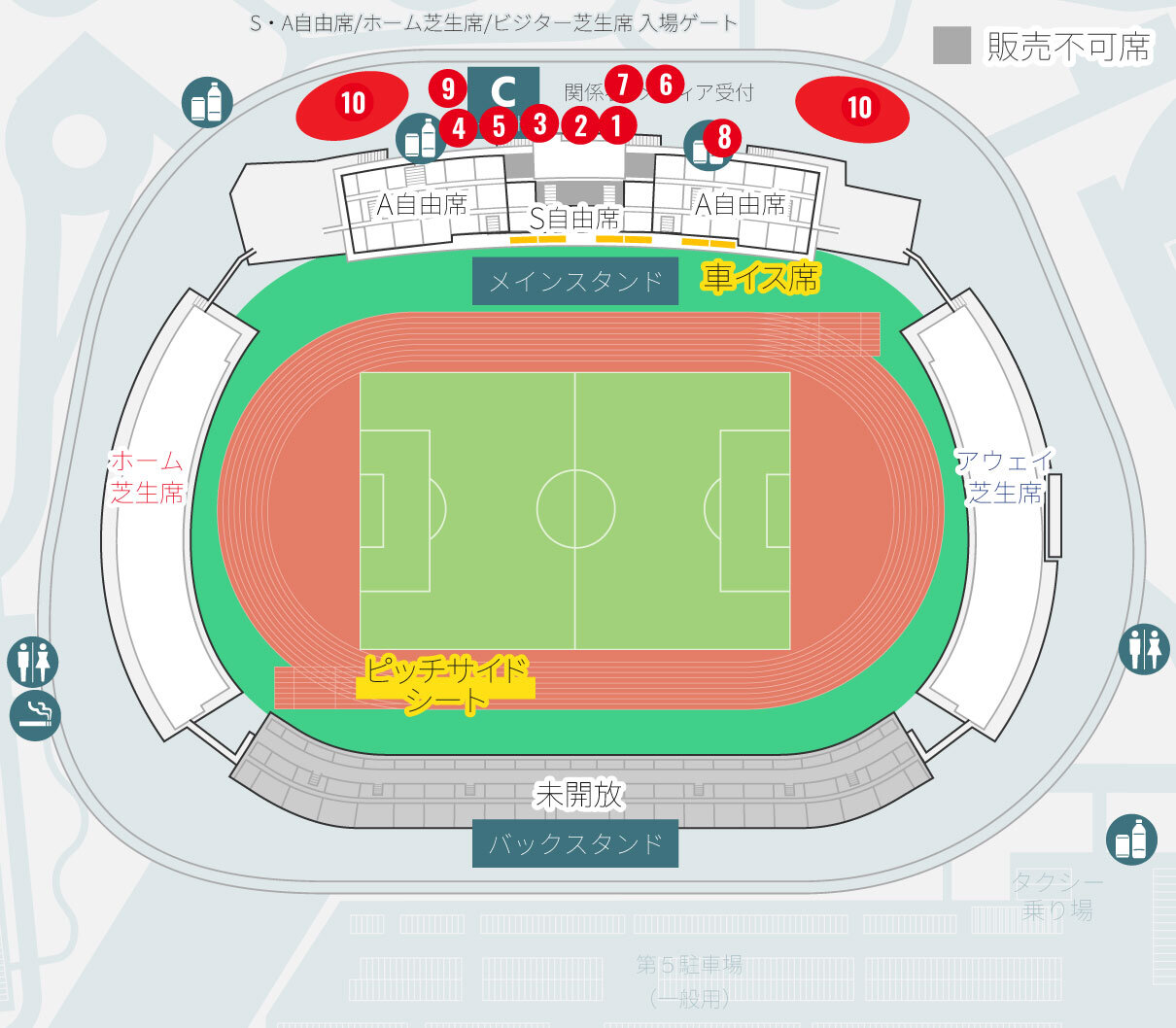This screenshot has height=1028, width=1176.
Task: Select the S自由席 seating area
Action: pyautogui.click(x=575, y=215)
